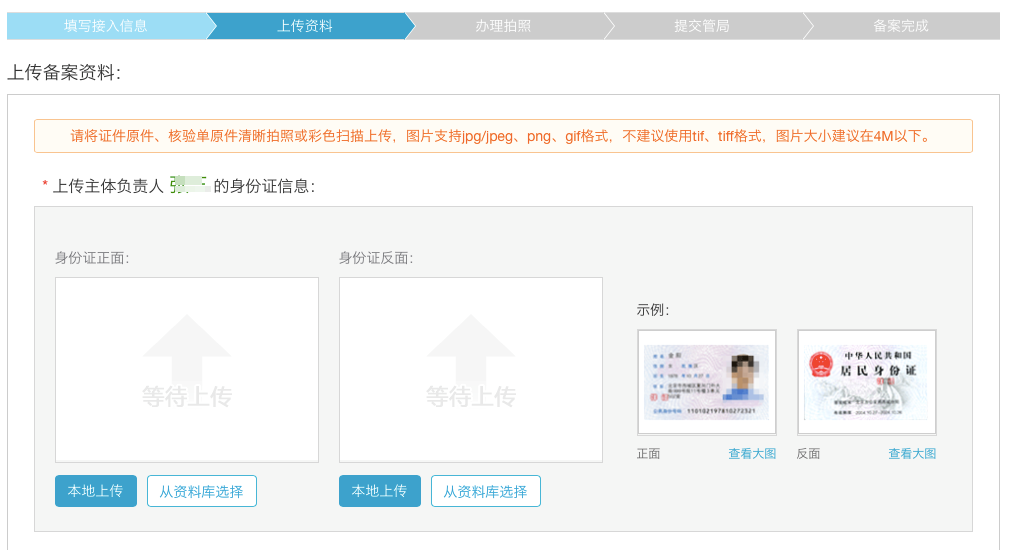The width and height of the screenshot is (1010, 550).
Task: Open the back-side sample ID card thumbnail
Action: 867,382
